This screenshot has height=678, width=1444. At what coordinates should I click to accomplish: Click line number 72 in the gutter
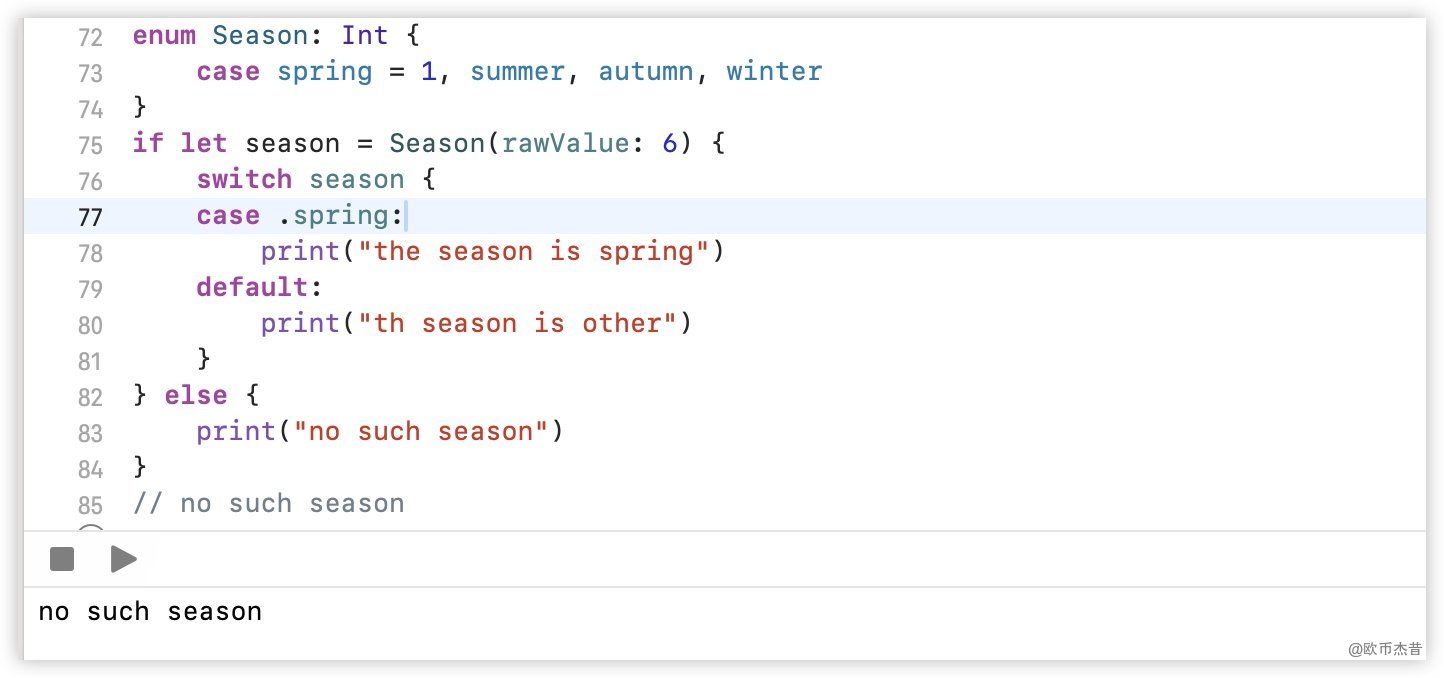click(x=90, y=37)
